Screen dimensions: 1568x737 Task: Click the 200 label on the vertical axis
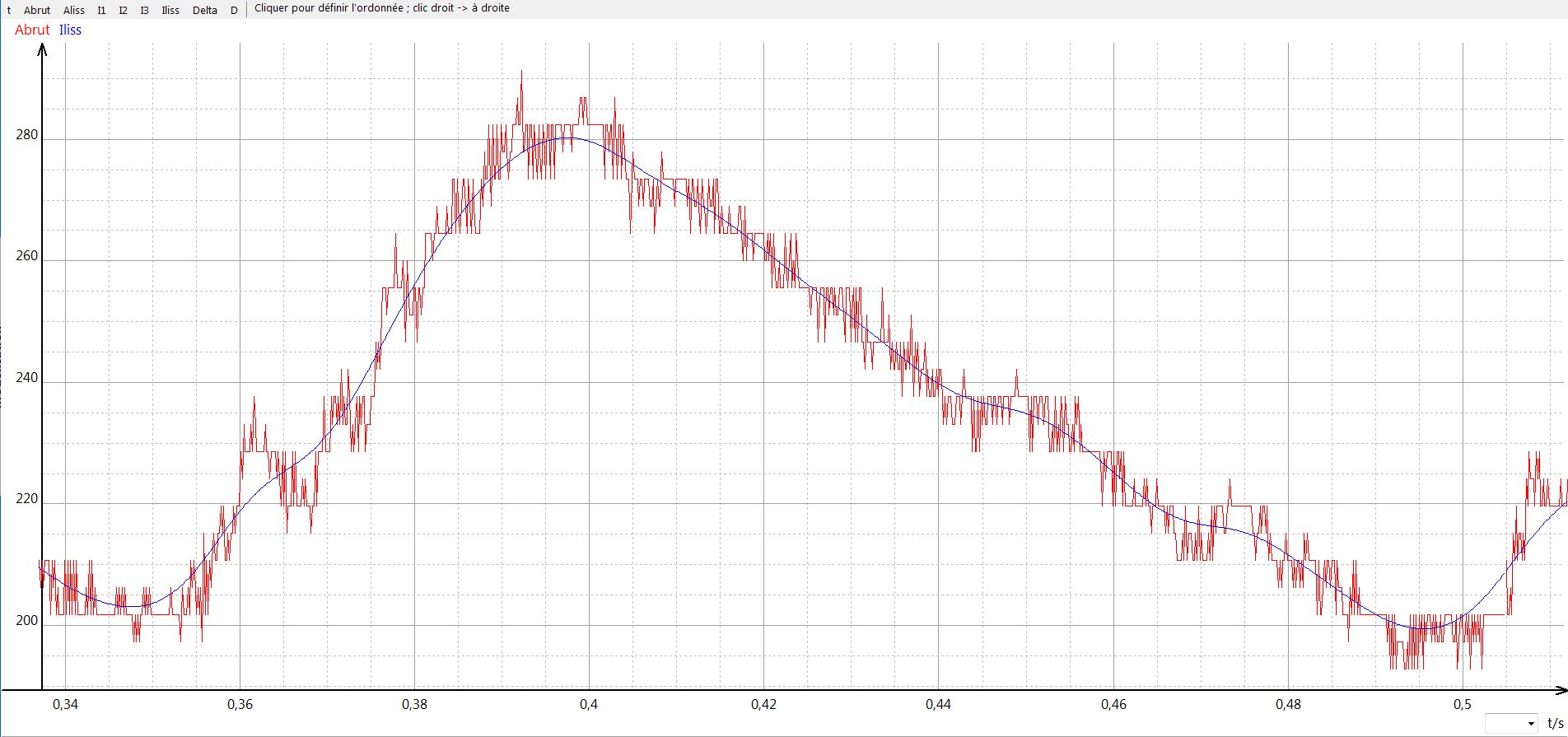pos(27,621)
